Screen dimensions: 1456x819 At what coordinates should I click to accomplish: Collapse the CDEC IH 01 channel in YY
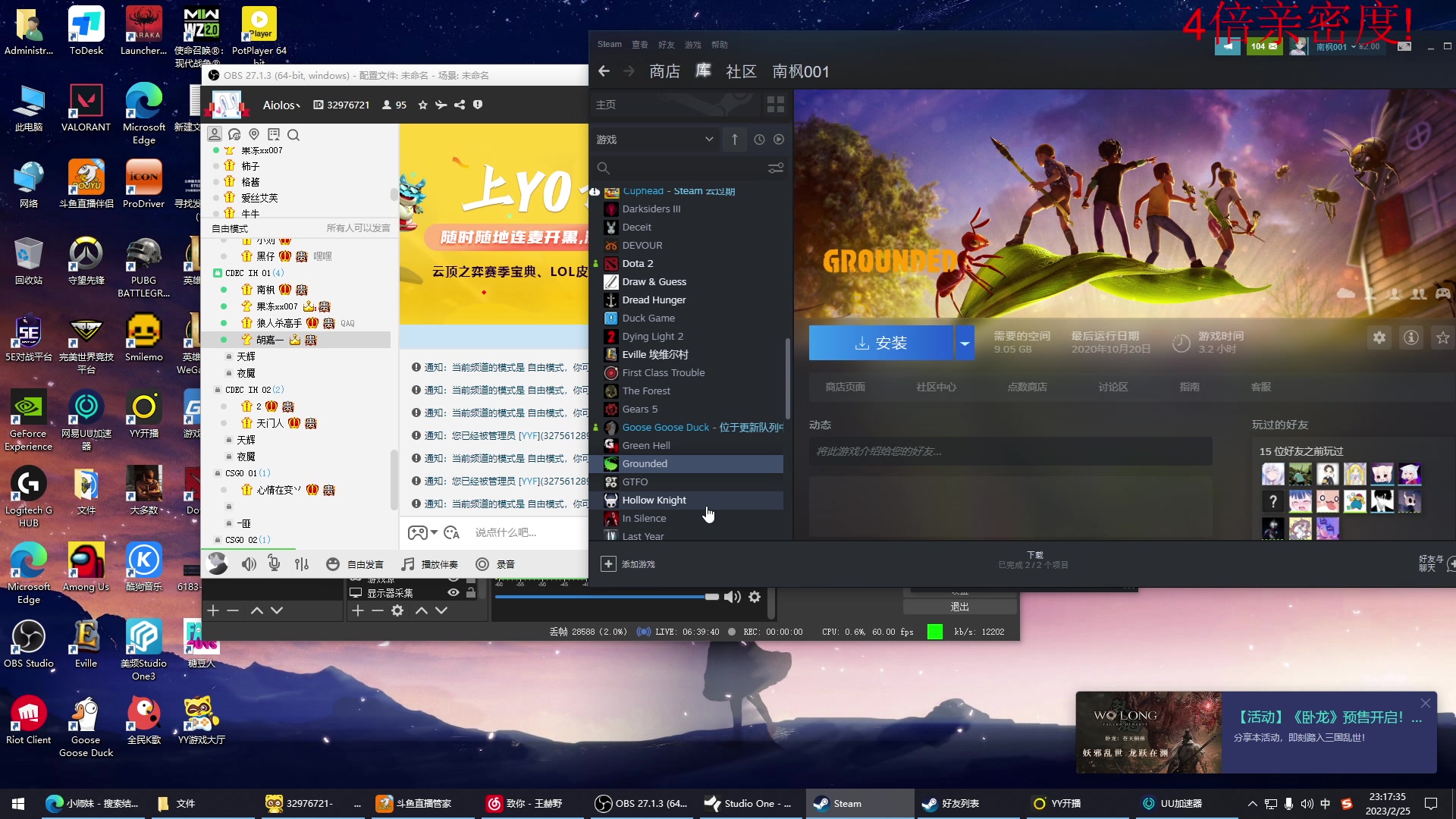coord(218,273)
